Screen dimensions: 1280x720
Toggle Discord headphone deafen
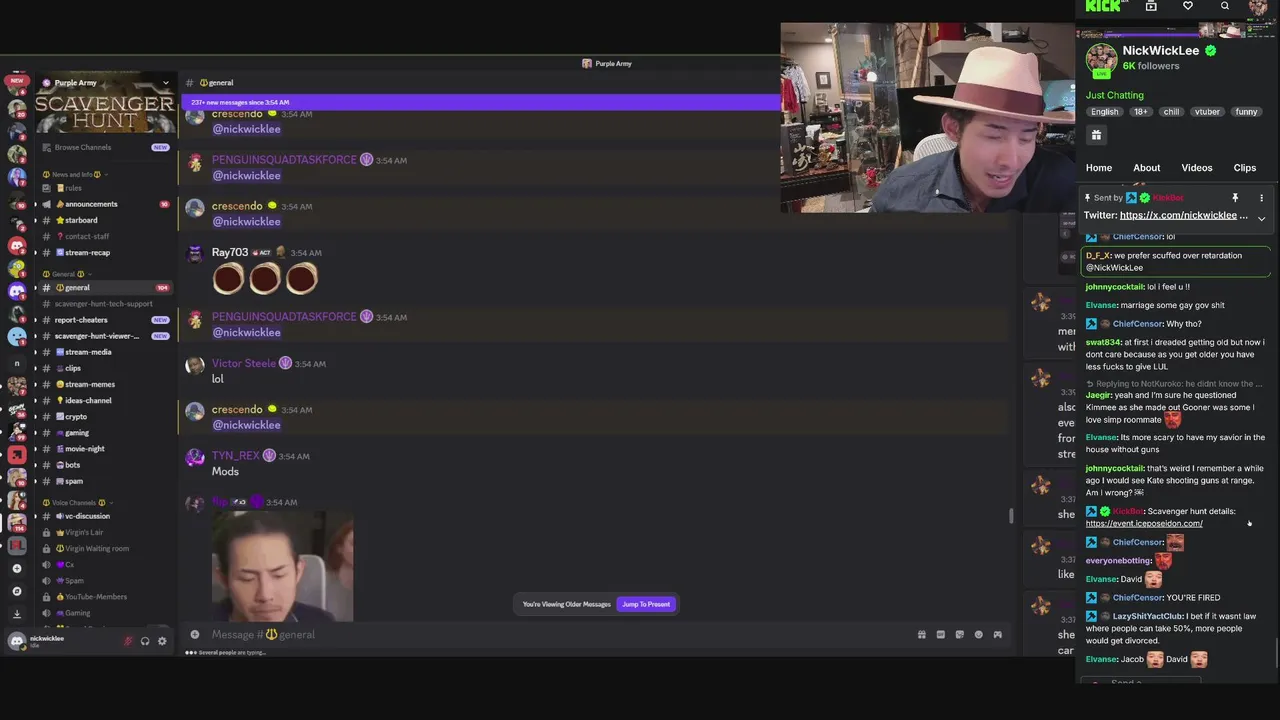click(145, 641)
